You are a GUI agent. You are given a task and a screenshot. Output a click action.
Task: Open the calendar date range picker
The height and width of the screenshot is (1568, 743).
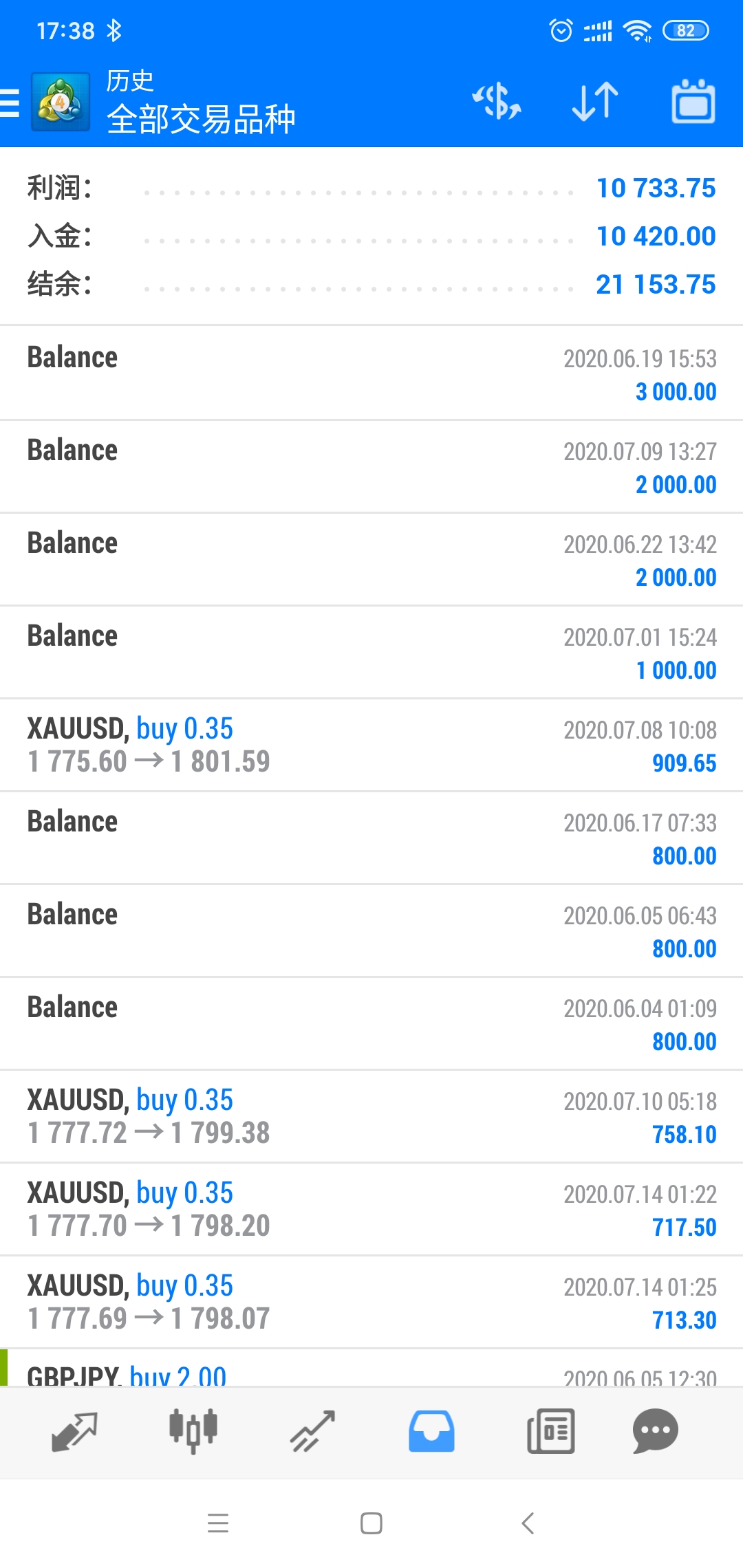[x=693, y=102]
